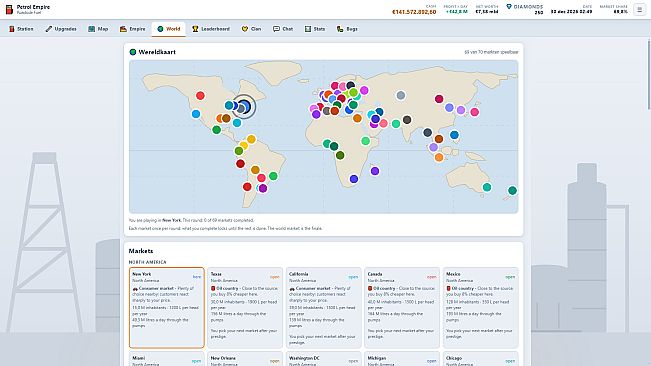The image size is (651, 366).
Task: Go to the Clan tab
Action: click(x=252, y=29)
